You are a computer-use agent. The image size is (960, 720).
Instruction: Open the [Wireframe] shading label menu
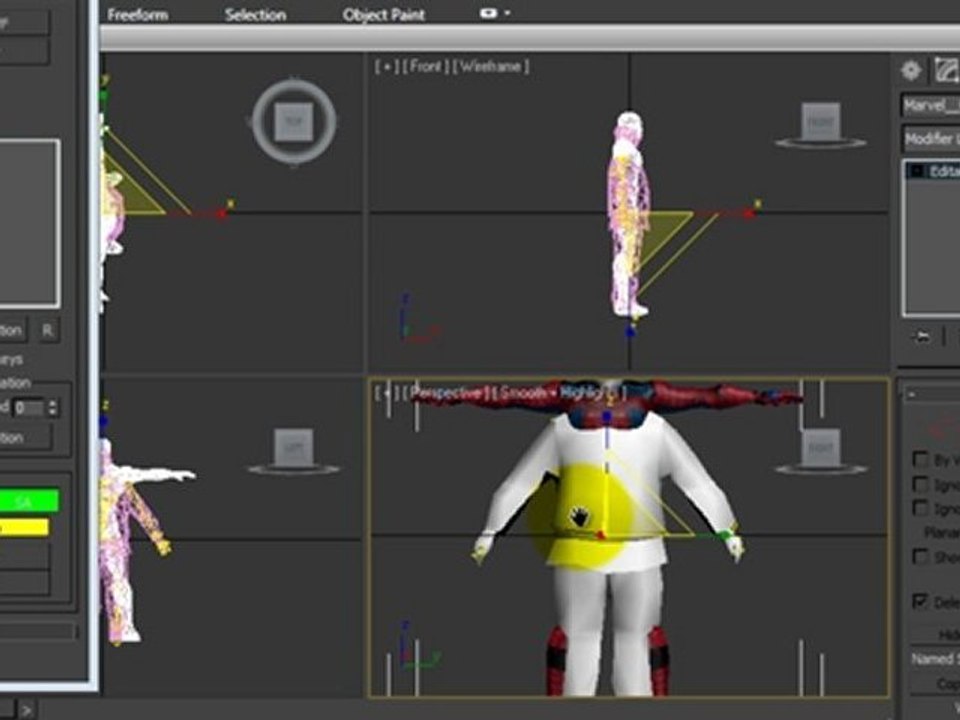click(491, 66)
